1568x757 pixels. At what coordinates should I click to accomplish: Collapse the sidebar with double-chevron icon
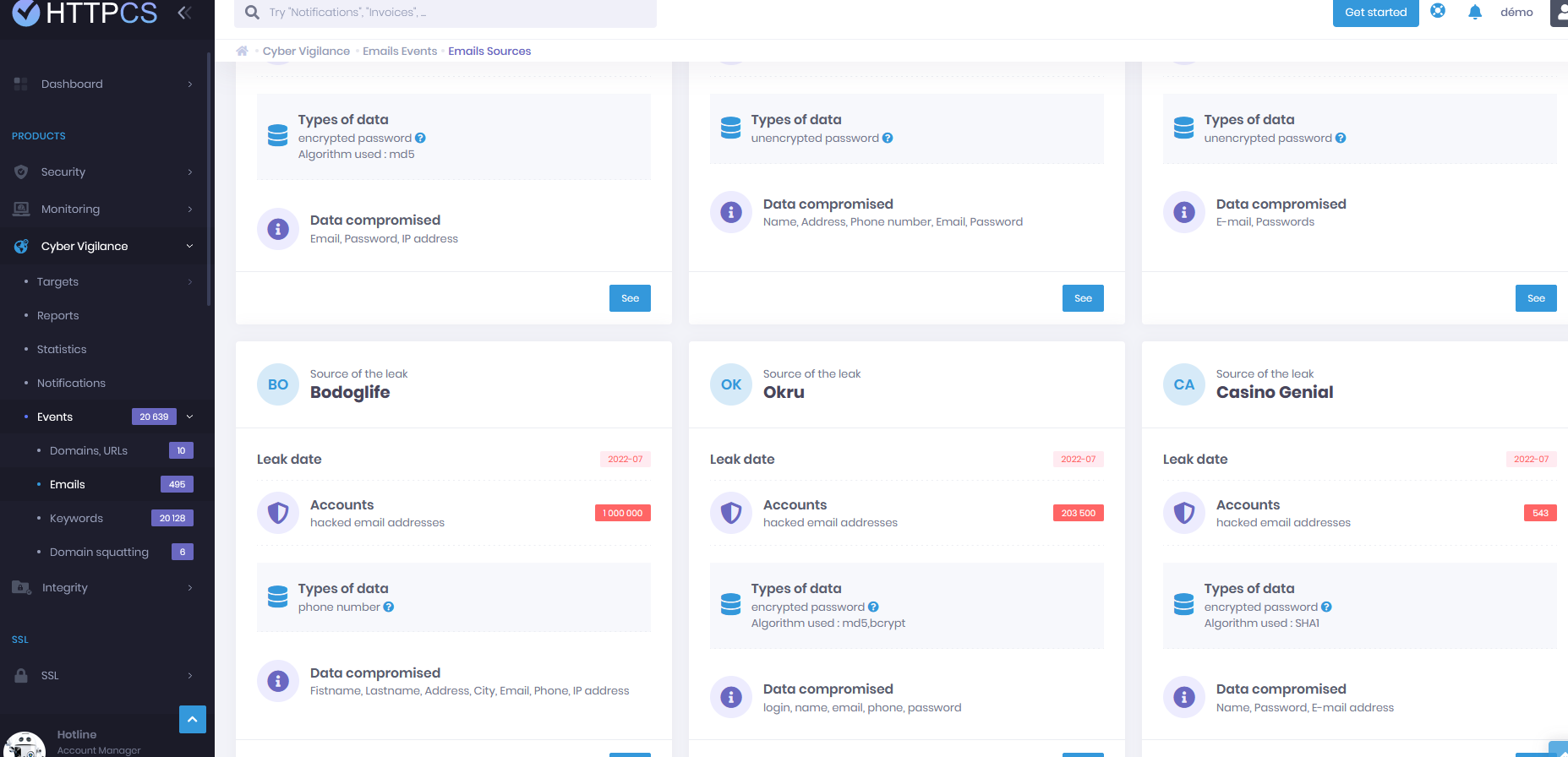(x=184, y=13)
